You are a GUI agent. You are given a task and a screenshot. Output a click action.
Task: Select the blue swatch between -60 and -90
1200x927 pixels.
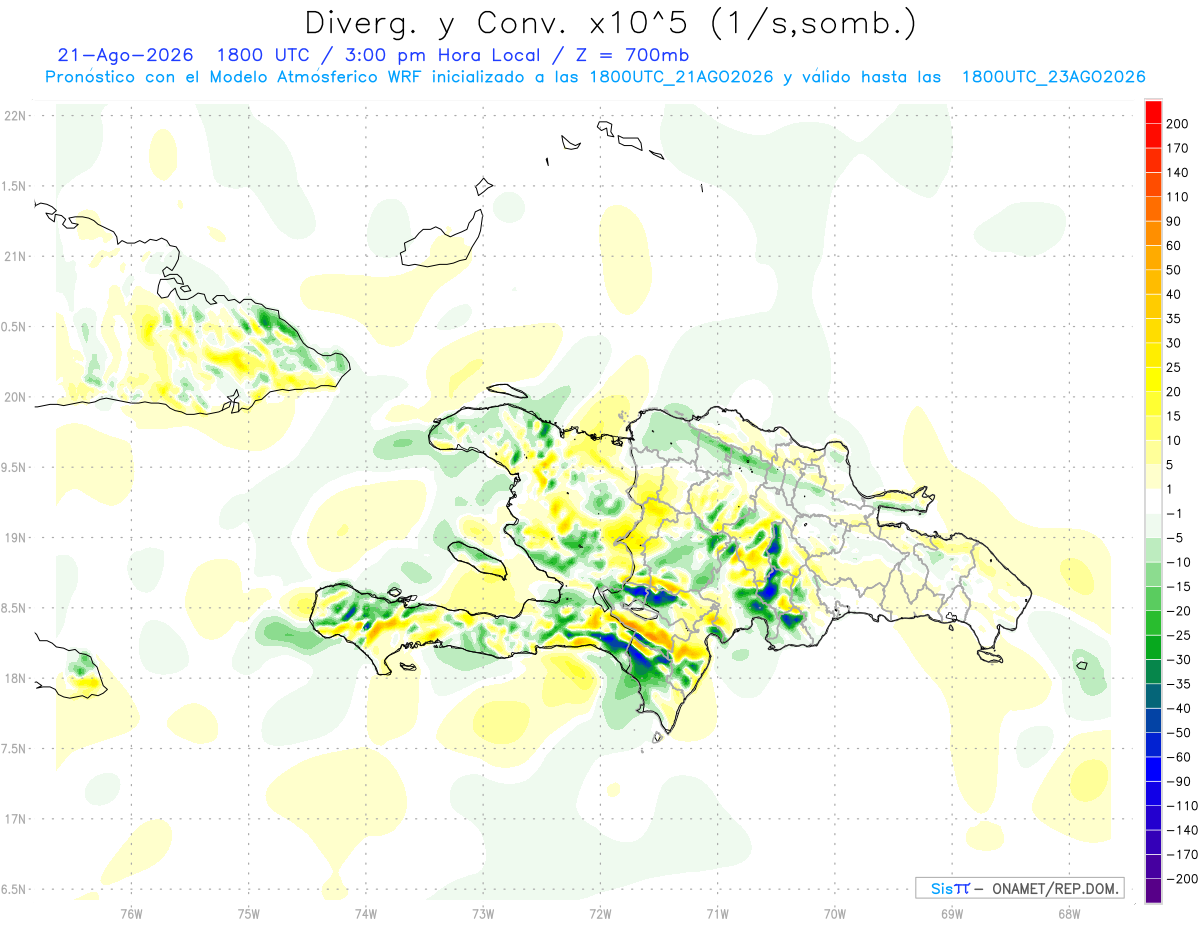1153,769
